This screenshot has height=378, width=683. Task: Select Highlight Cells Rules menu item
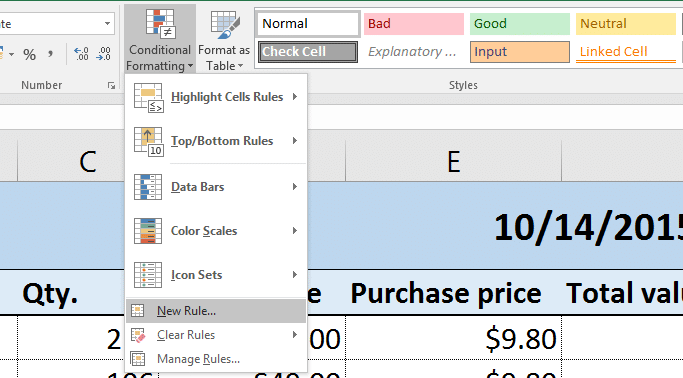pos(216,97)
